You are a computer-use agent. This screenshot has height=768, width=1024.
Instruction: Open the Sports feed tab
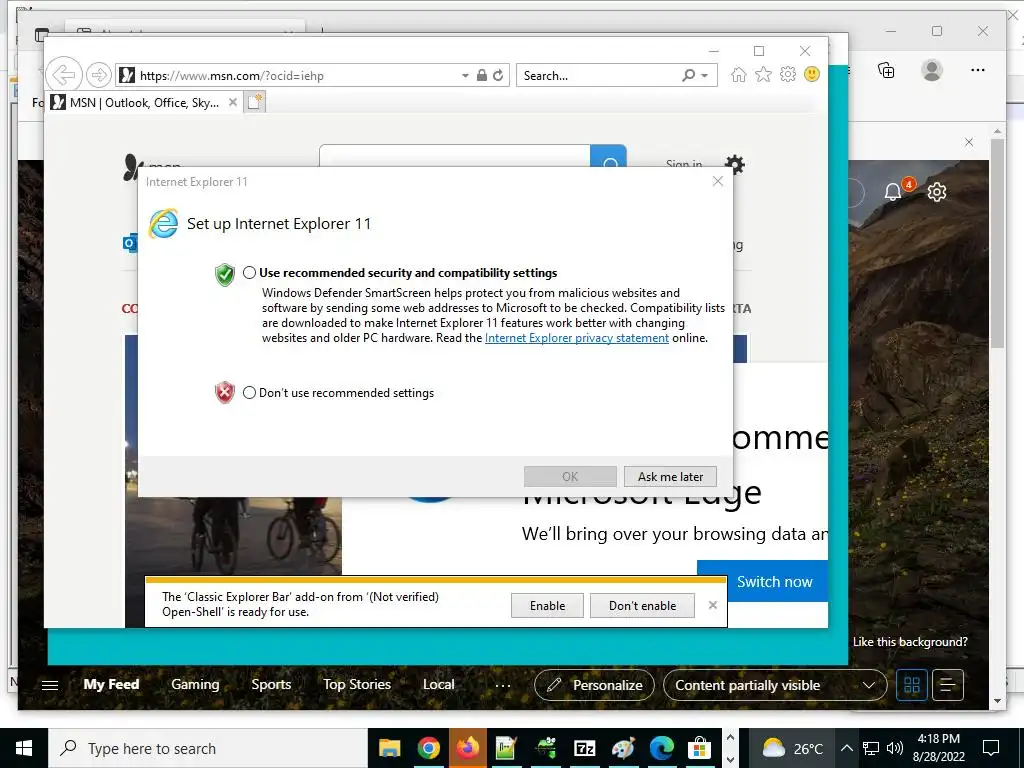[x=271, y=684]
